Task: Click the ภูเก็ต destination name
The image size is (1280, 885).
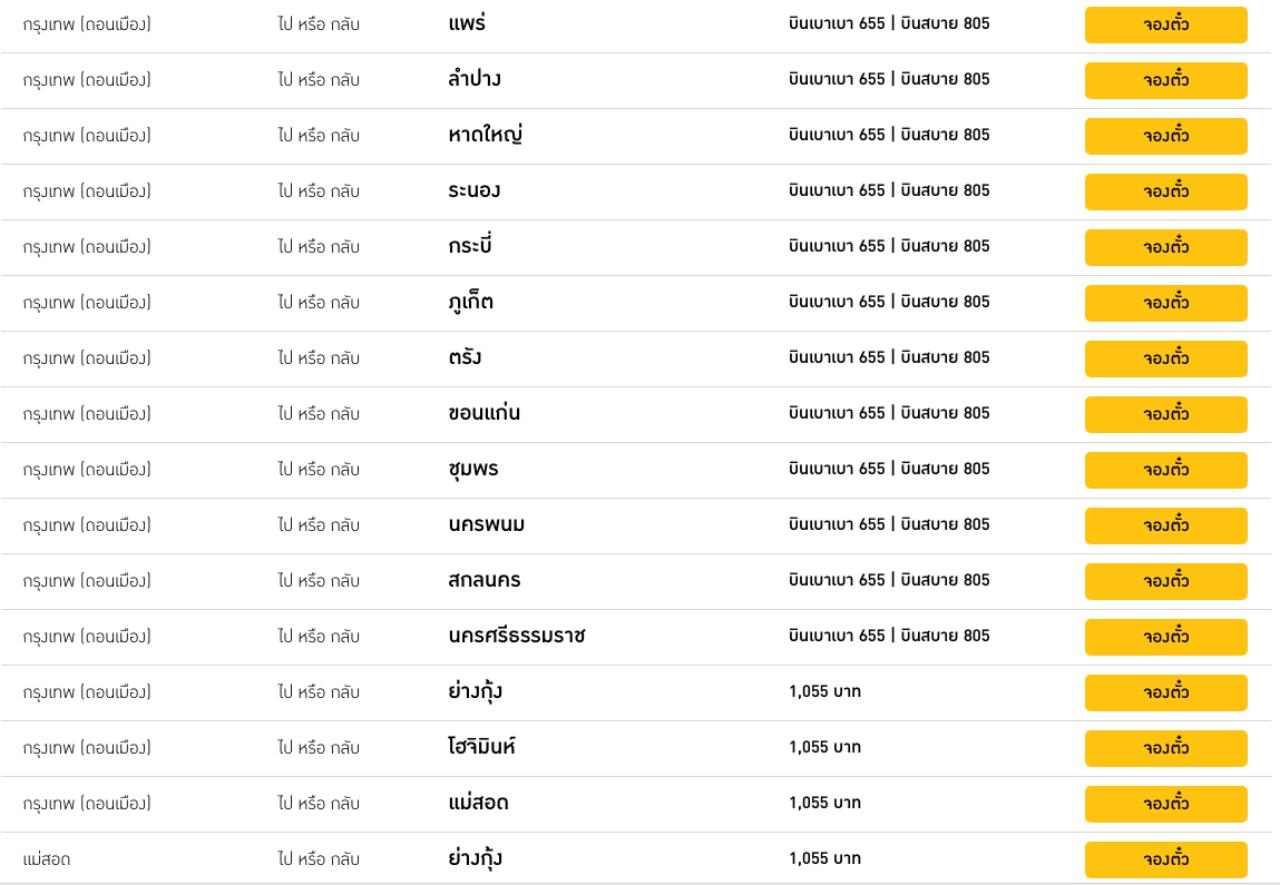Action: [471, 303]
